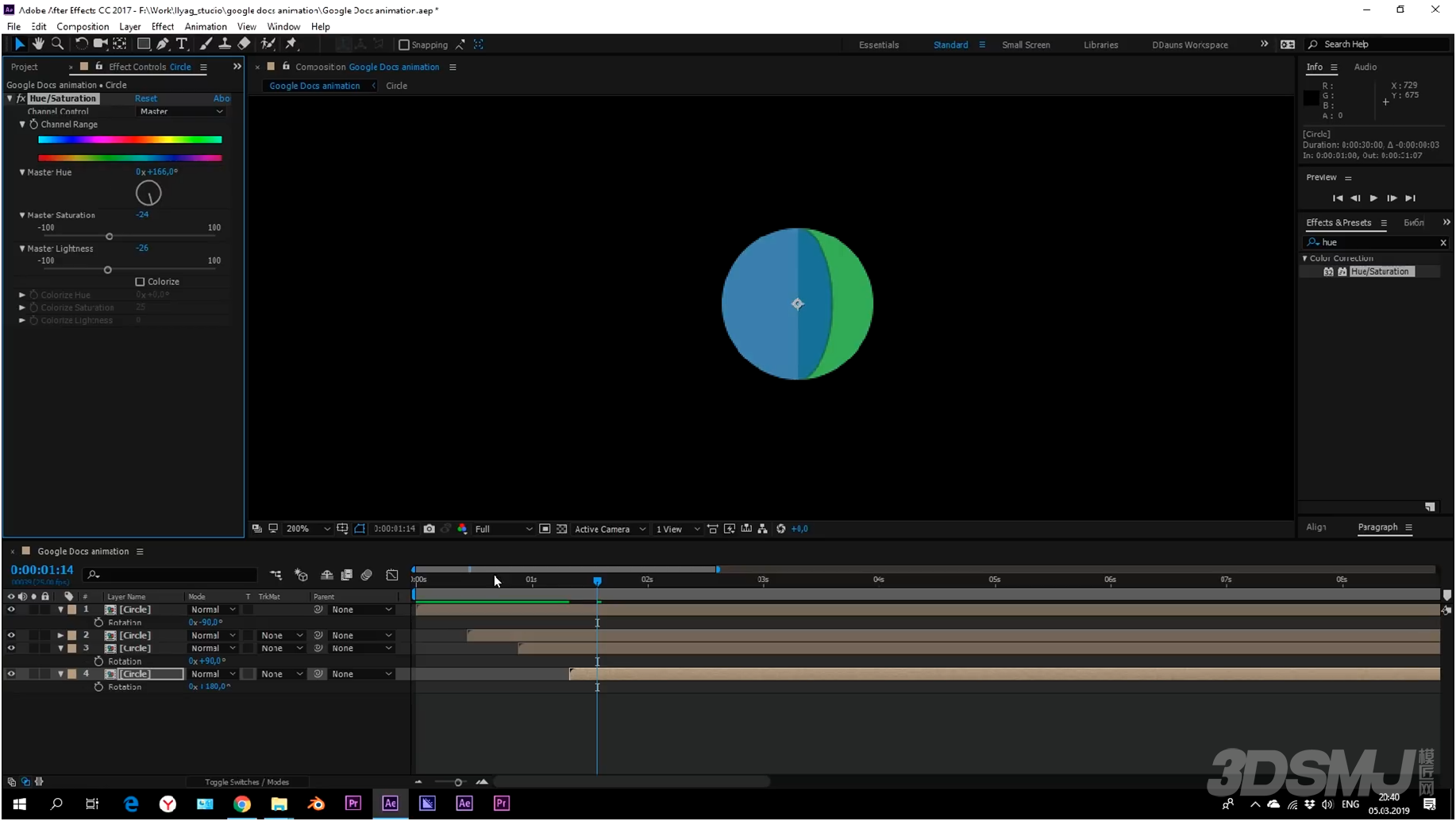Adjust the Master Lightness slider handle
This screenshot has height=821, width=1456.
coord(108,270)
